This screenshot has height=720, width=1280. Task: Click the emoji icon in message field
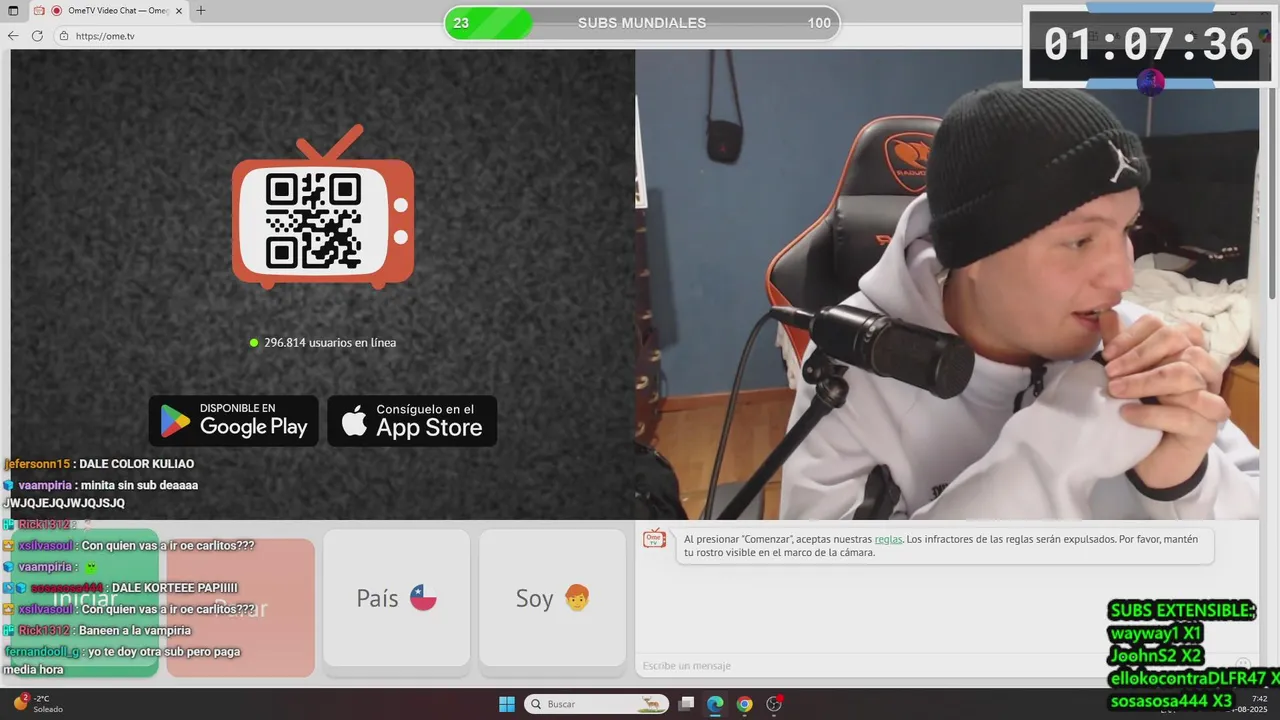pyautogui.click(x=1243, y=665)
